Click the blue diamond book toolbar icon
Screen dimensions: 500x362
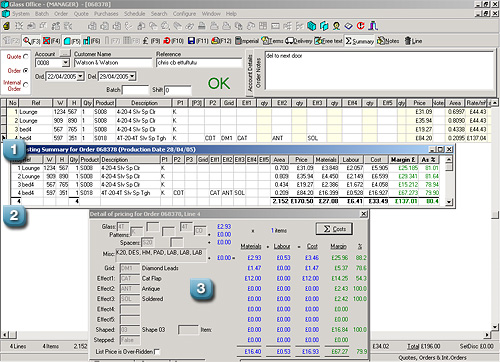[x=348, y=26]
